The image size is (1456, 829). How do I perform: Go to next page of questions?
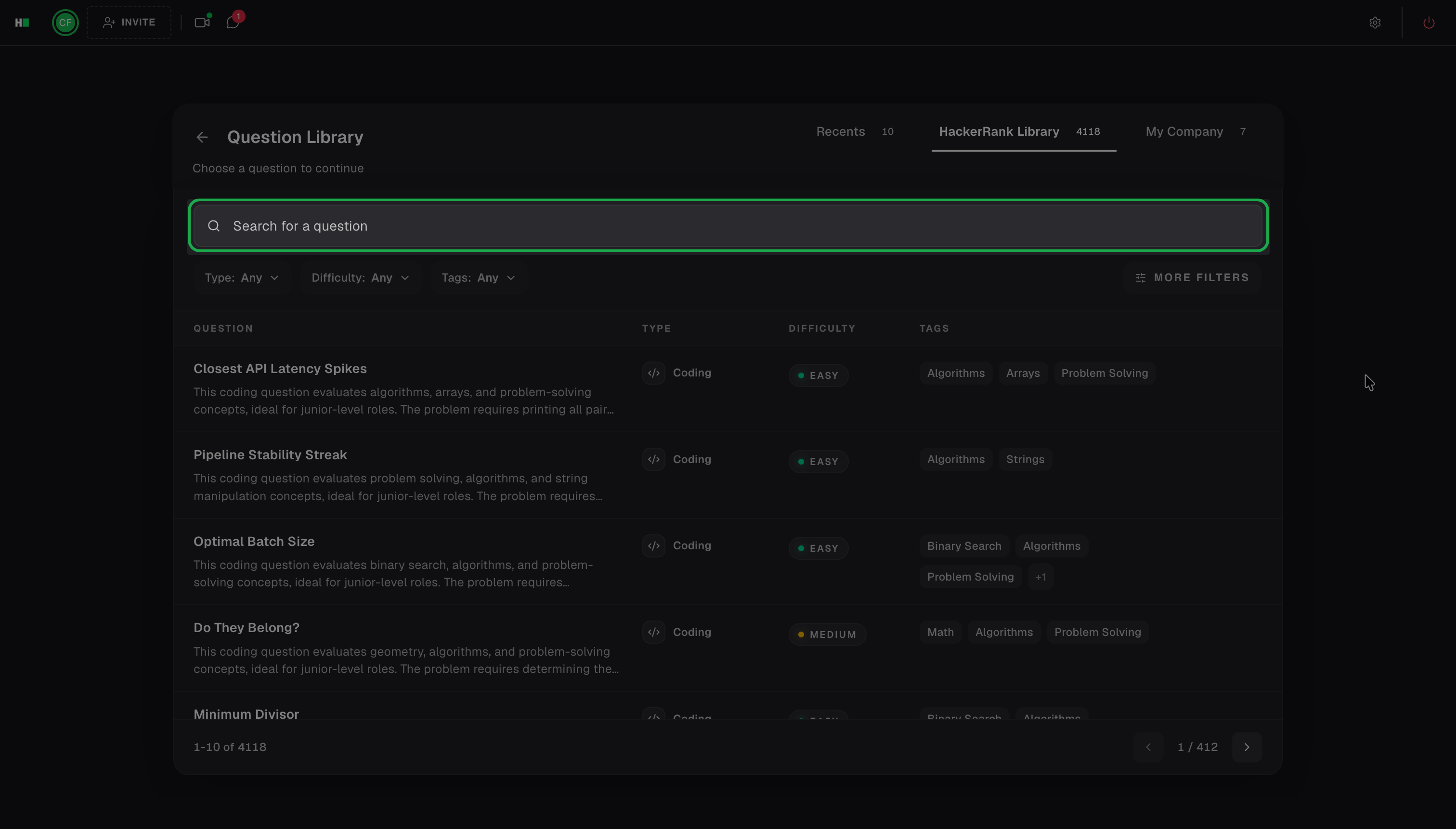point(1247,747)
